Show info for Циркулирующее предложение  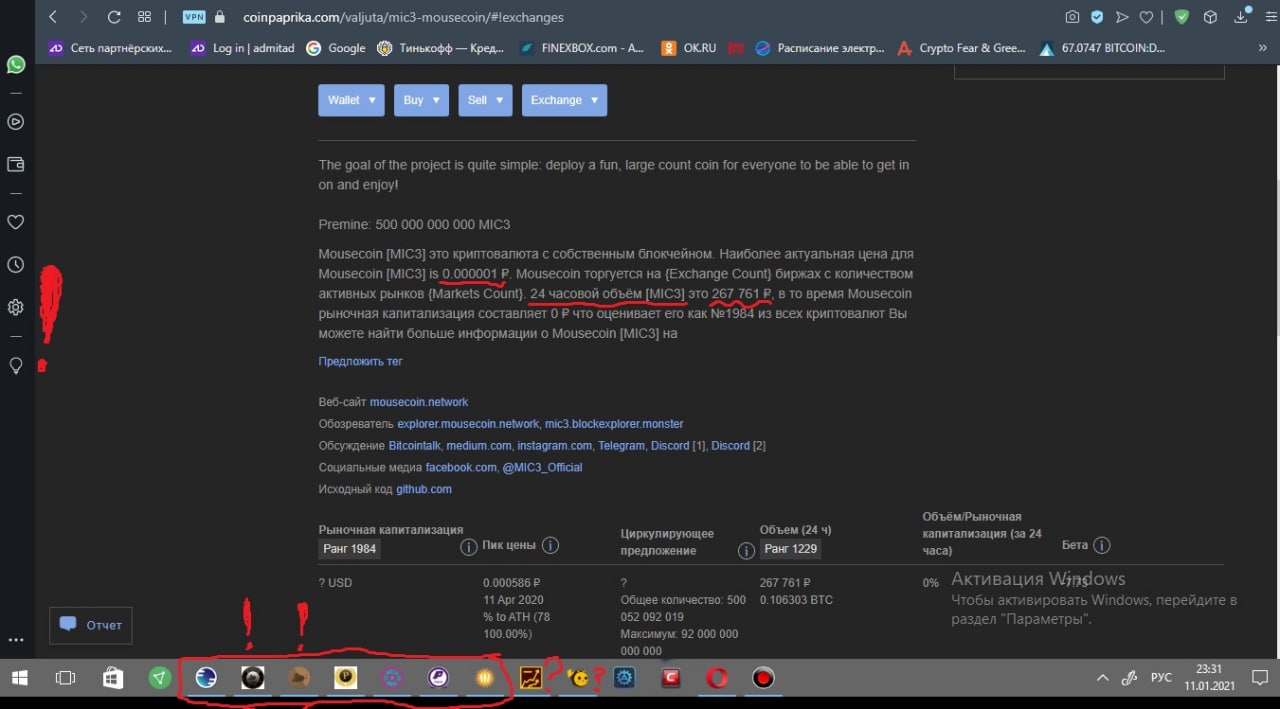pos(746,551)
